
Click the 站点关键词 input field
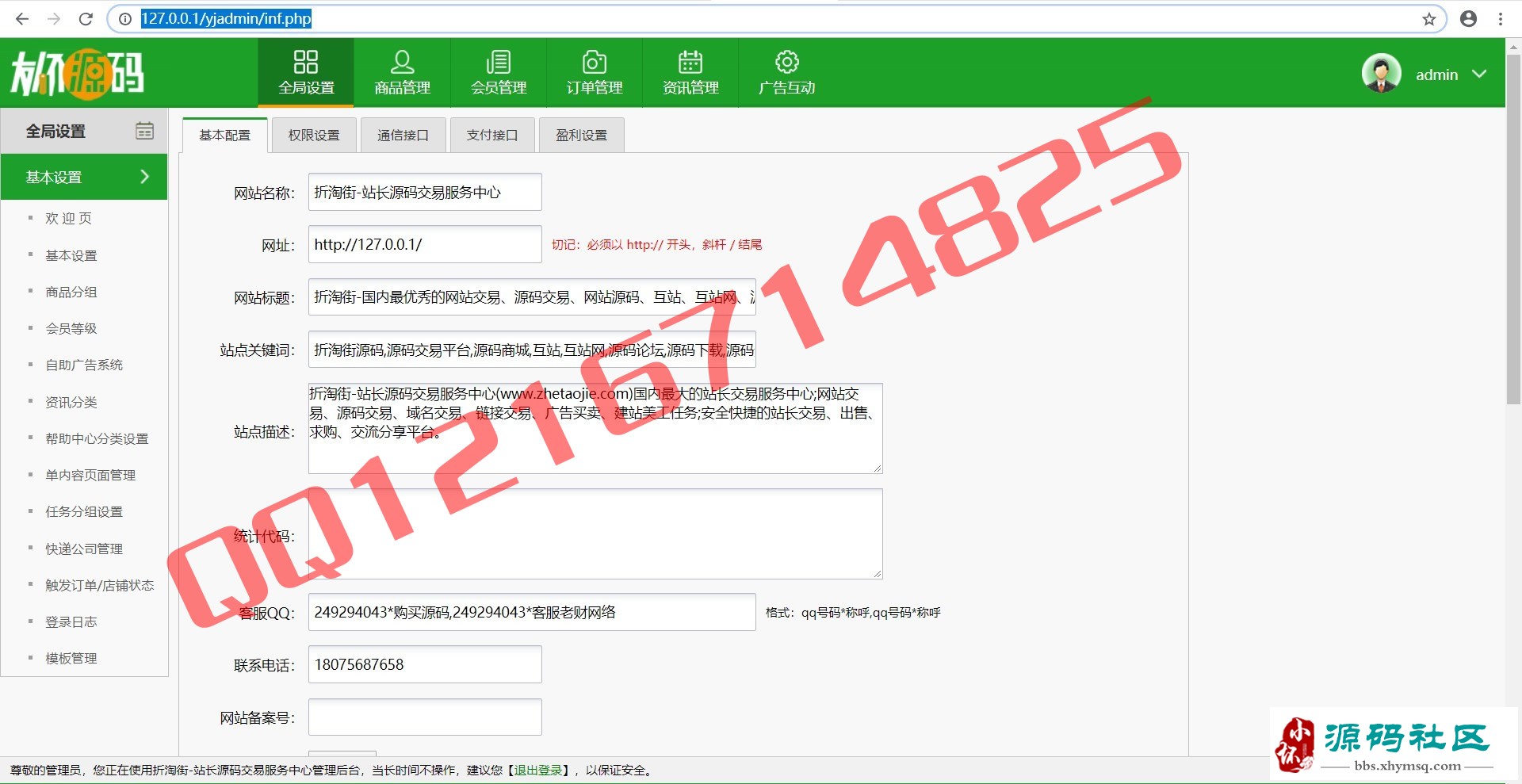(532, 350)
